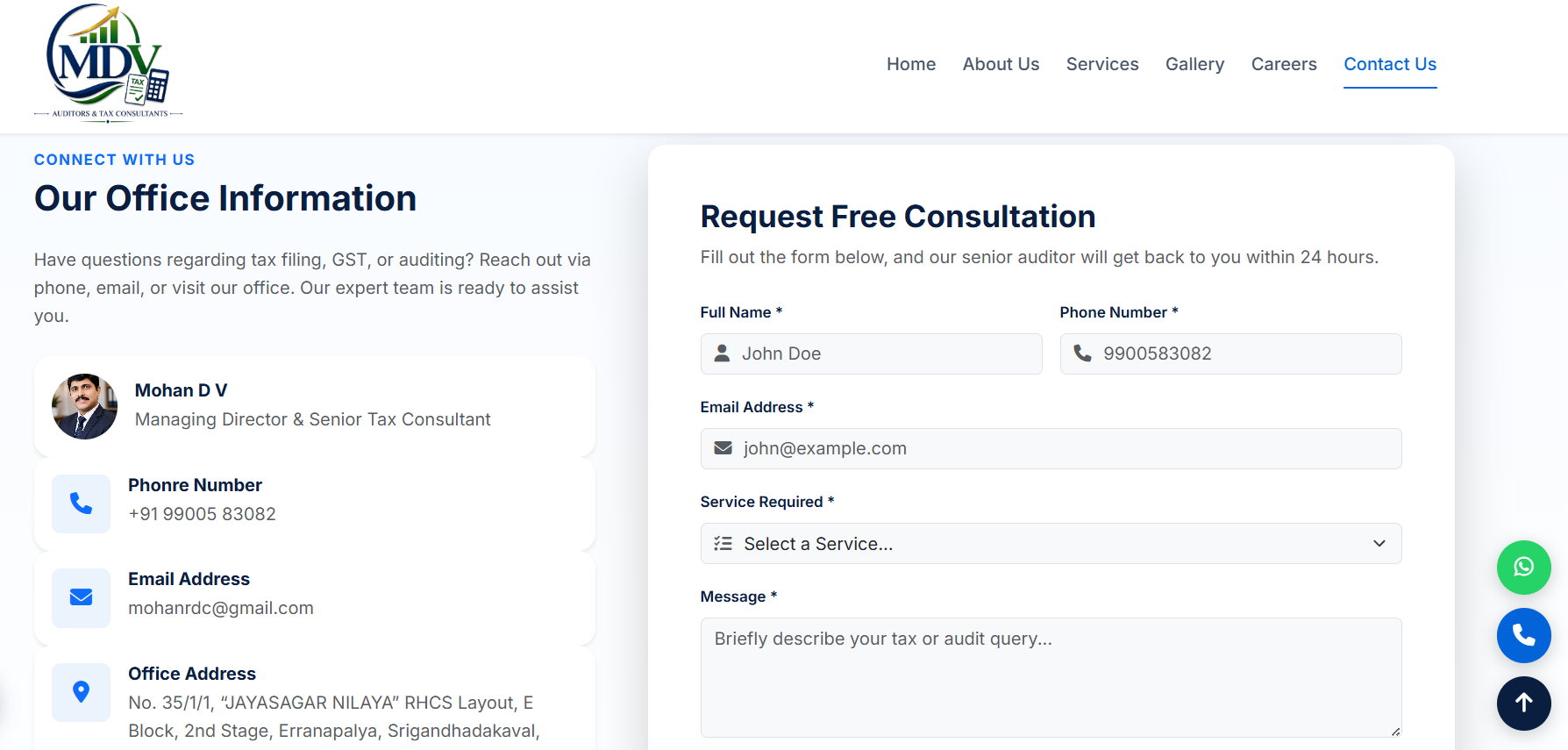Click the message box resize handle
The width and height of the screenshot is (1568, 750).
(x=1394, y=731)
